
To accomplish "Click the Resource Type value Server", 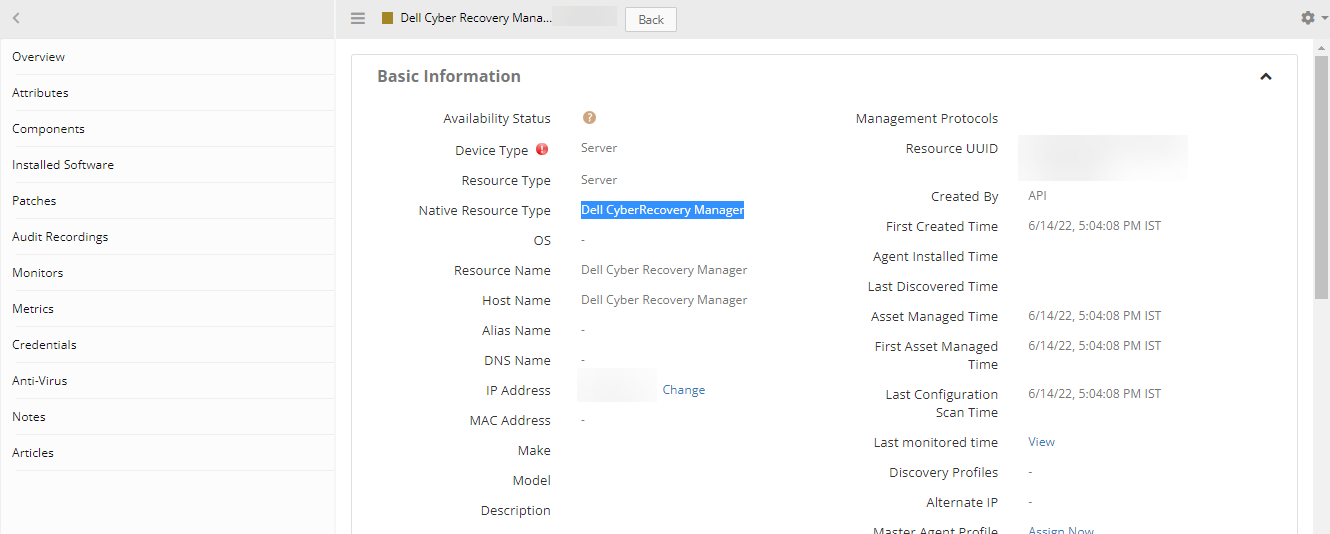I will click(x=599, y=180).
